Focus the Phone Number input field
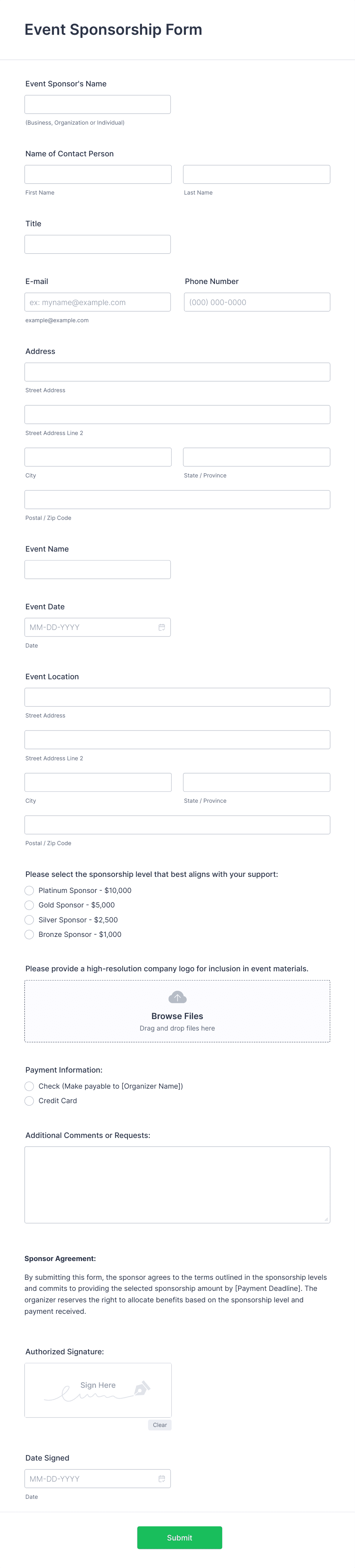 (257, 302)
